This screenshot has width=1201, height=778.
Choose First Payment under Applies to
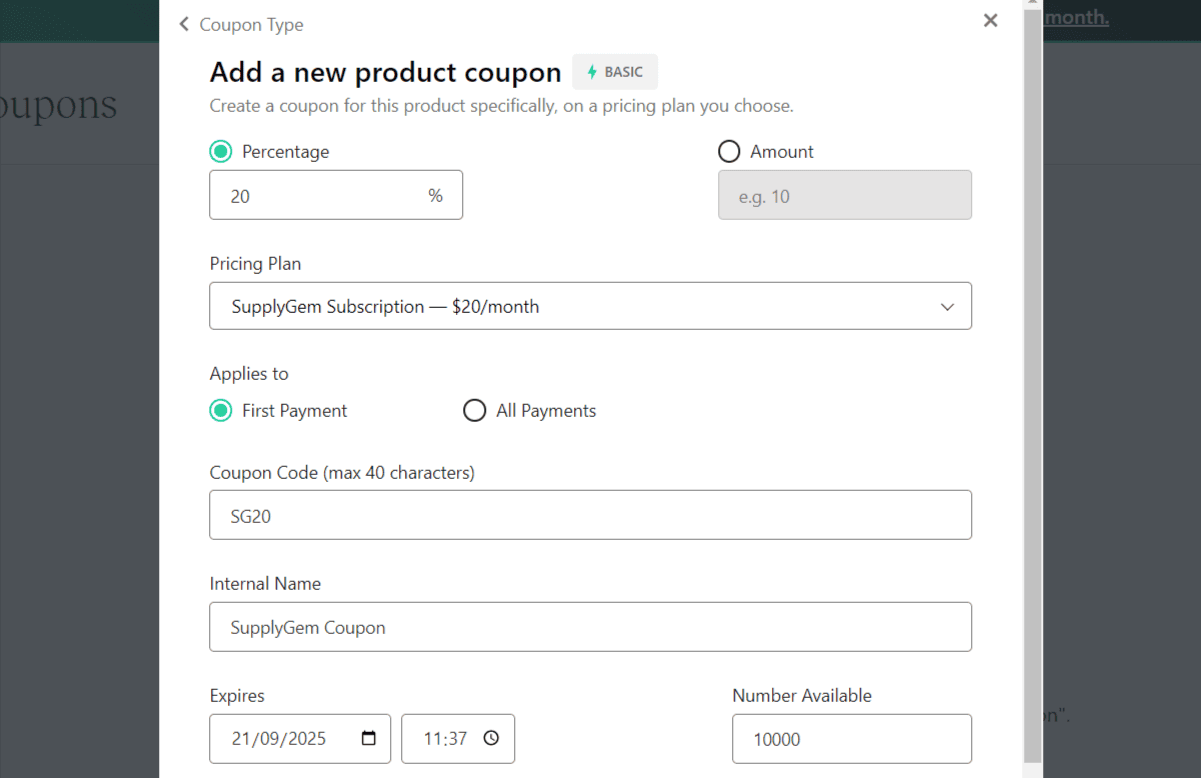(221, 411)
